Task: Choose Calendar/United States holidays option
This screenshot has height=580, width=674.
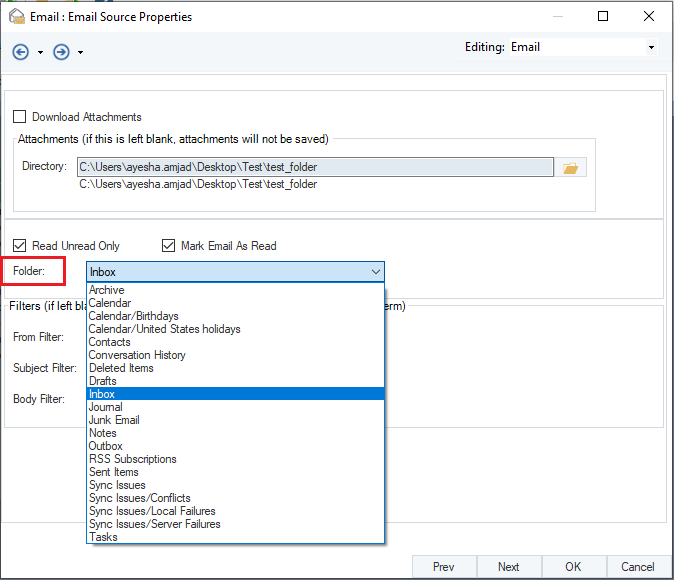Action: [164, 329]
